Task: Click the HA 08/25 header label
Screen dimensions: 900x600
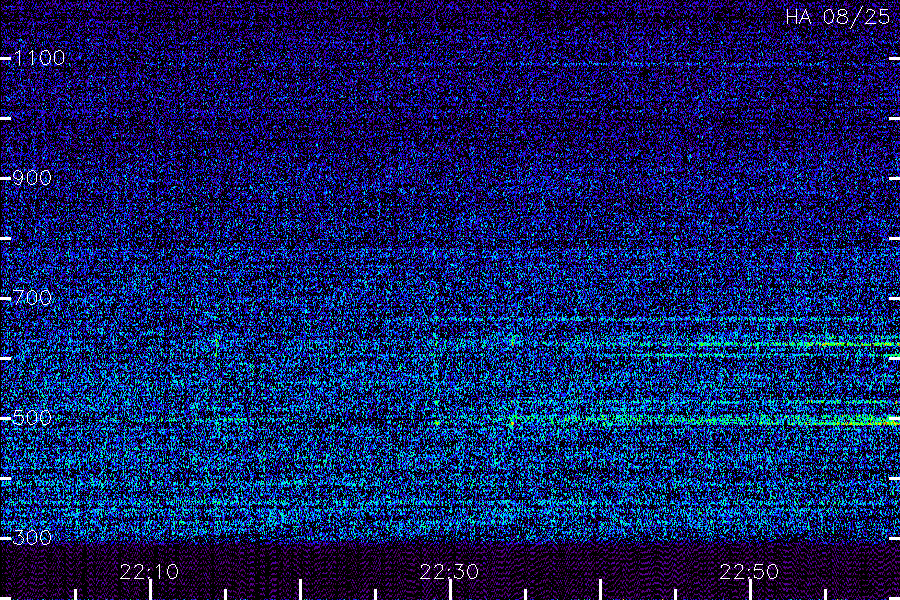Action: pyautogui.click(x=838, y=17)
